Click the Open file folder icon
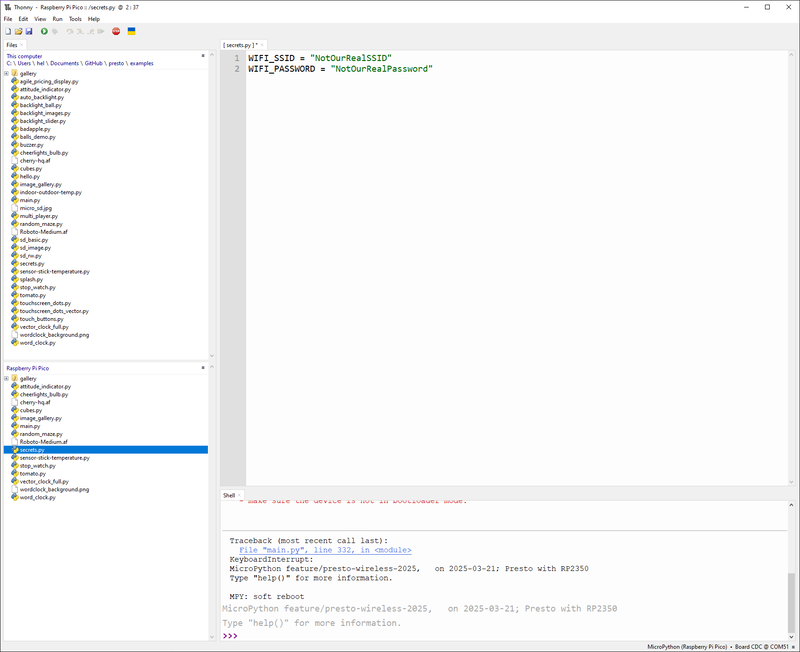Screen dimensions: 800x652 coord(19,32)
